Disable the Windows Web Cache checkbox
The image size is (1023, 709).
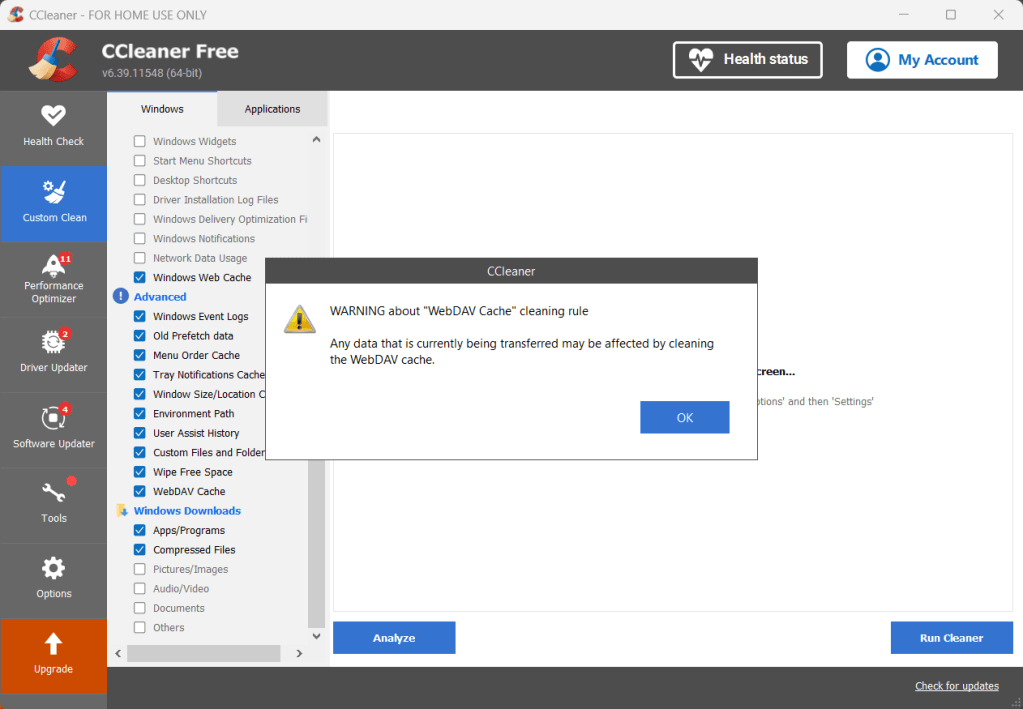coord(139,277)
